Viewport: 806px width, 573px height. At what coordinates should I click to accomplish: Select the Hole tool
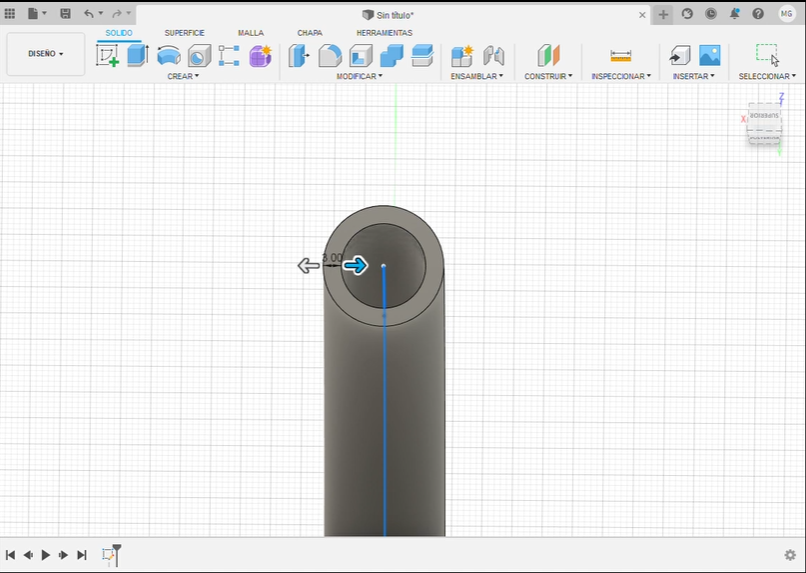click(x=199, y=56)
